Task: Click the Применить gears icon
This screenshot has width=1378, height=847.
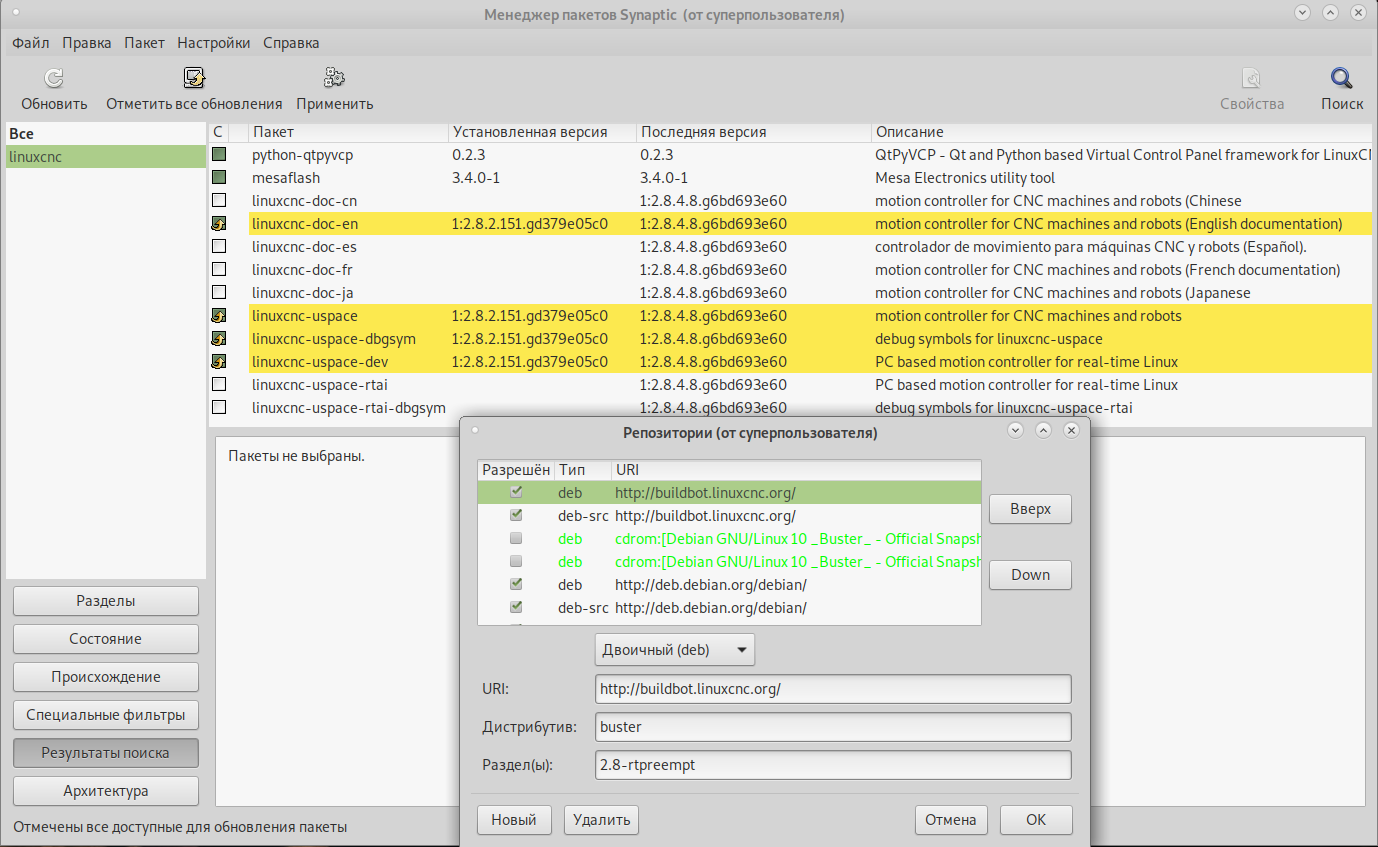Action: pos(335,79)
